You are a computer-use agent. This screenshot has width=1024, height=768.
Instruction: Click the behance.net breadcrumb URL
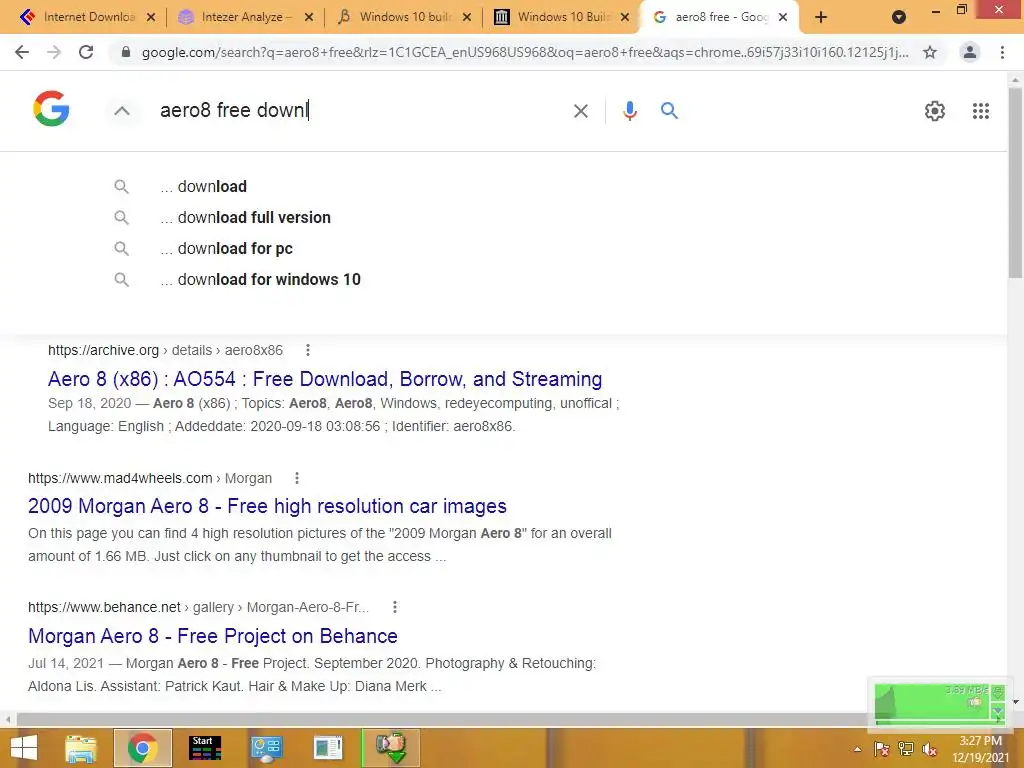click(x=199, y=607)
